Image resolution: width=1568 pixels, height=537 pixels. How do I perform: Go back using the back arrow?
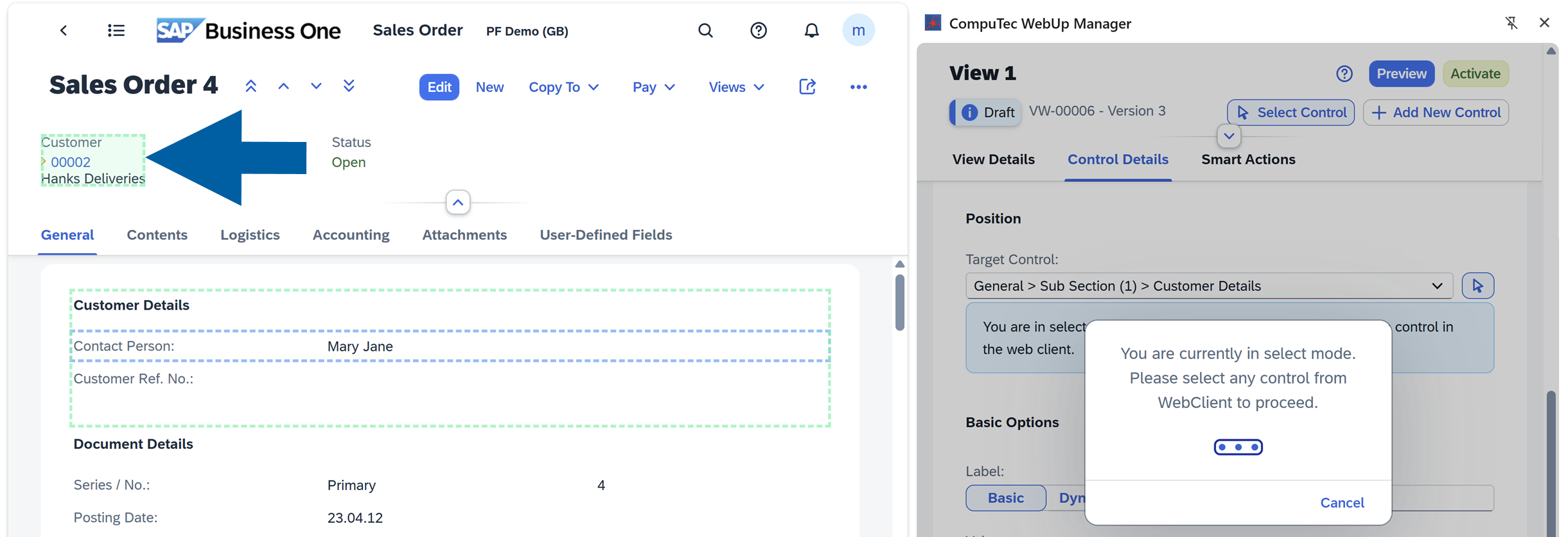[x=64, y=30]
